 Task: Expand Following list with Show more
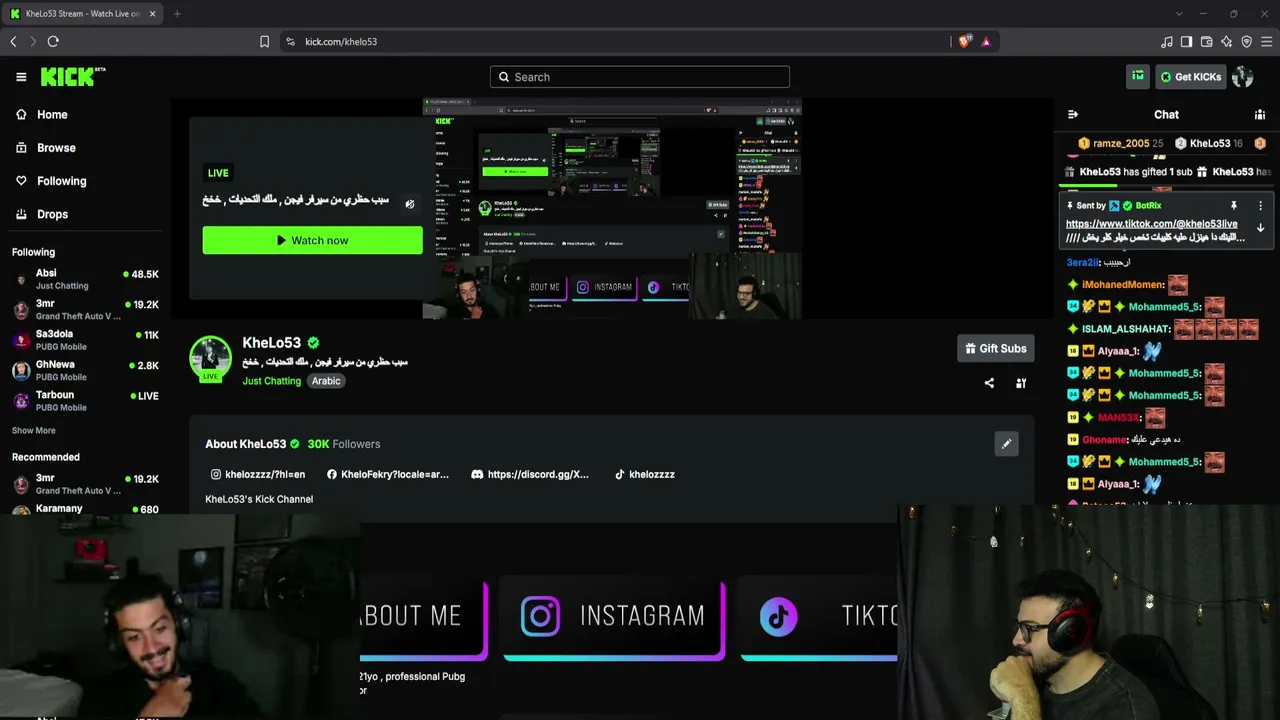pos(34,431)
